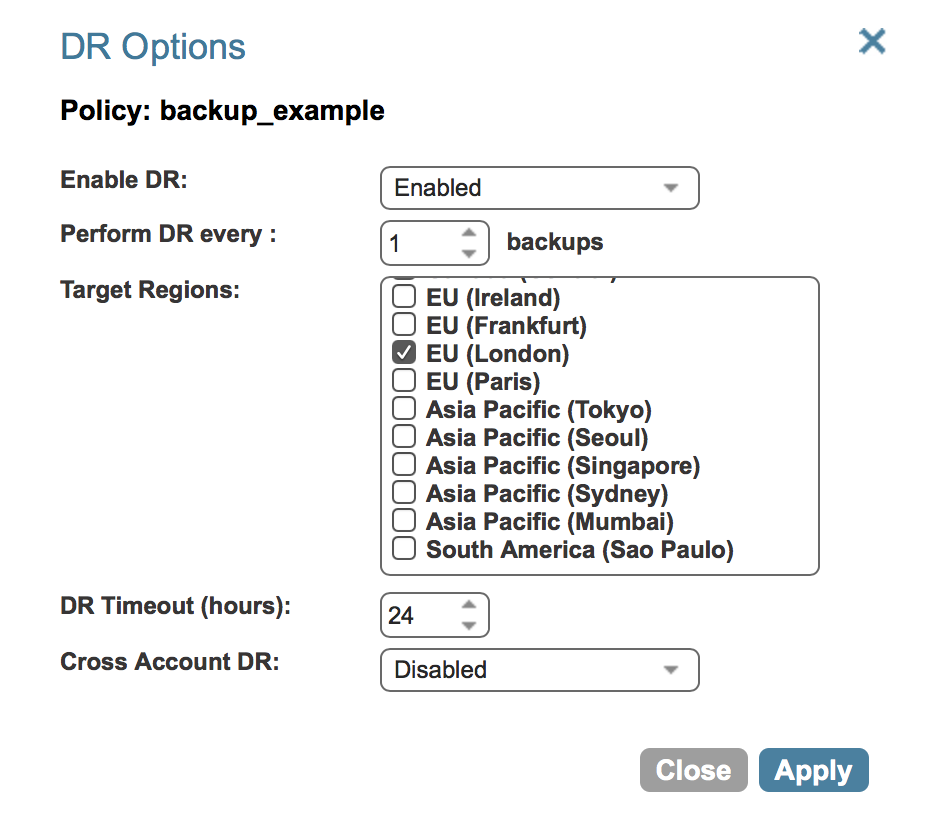Increase DR Timeout hours value
Screen dimensions: 930x828
[469, 604]
